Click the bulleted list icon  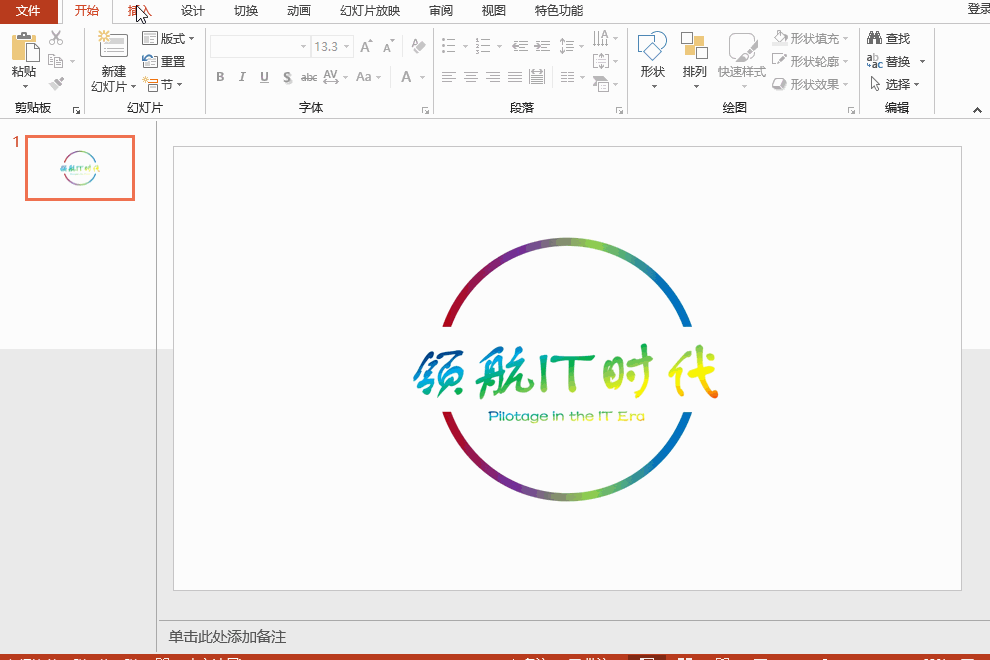[x=449, y=45]
